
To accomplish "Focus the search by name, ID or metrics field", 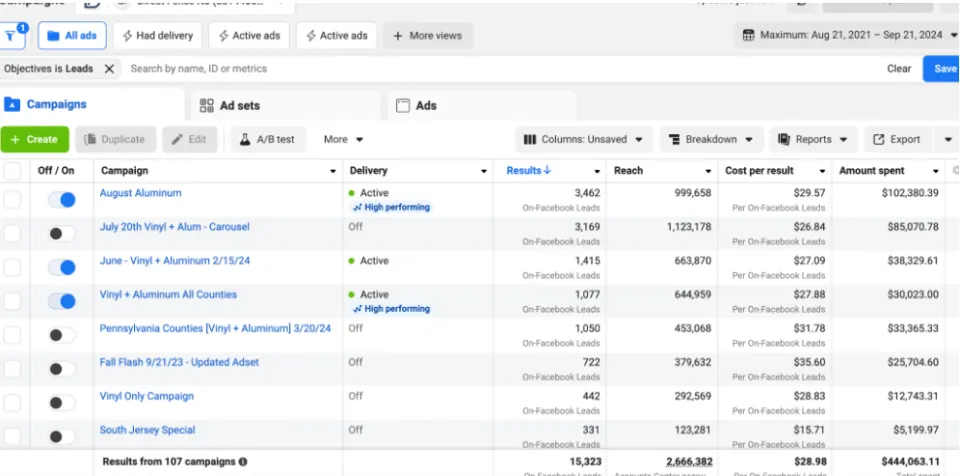I will [x=502, y=69].
